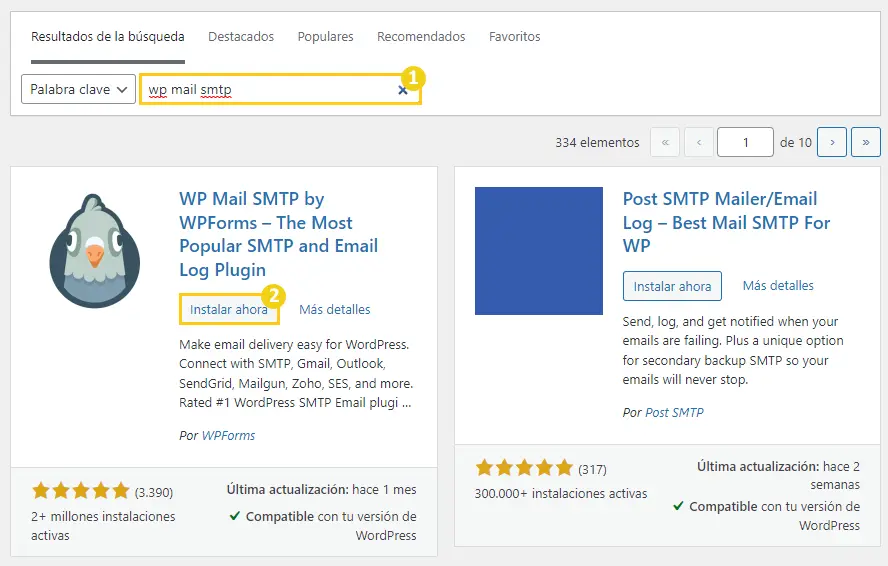888x566 pixels.
Task: Switch to the Destacados tab
Action: tap(241, 37)
